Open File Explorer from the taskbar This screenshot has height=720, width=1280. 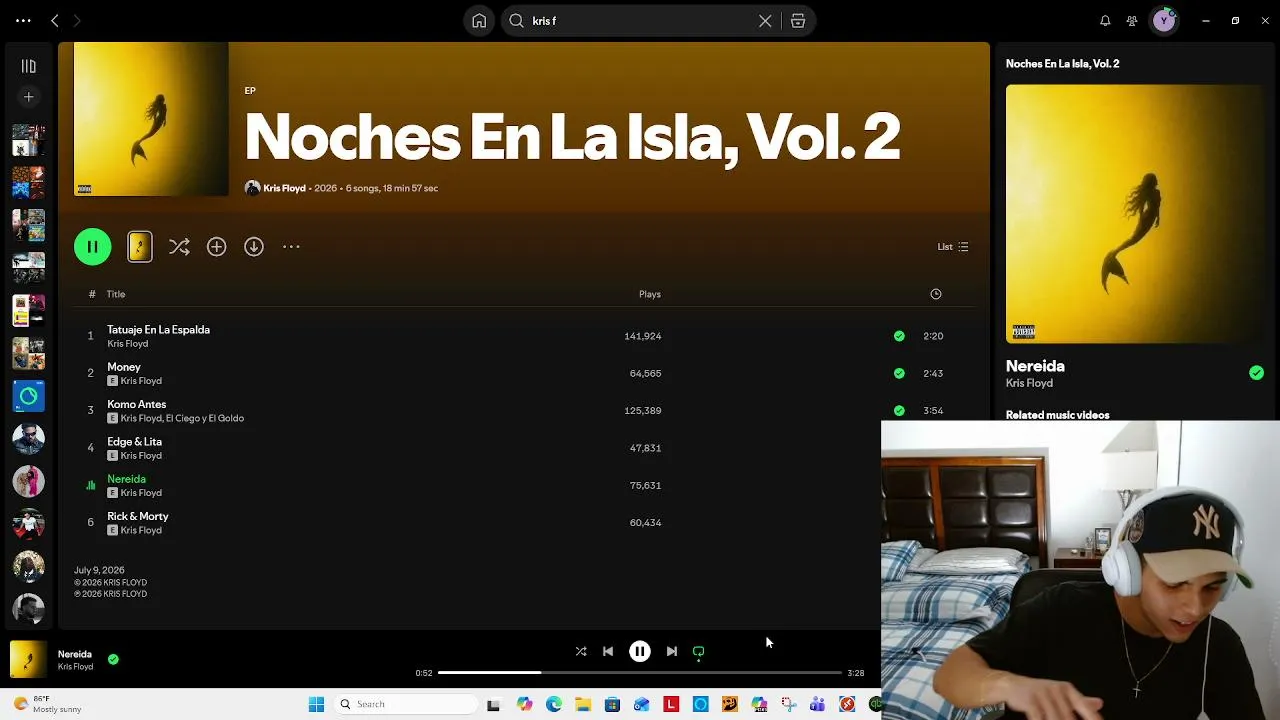[583, 705]
